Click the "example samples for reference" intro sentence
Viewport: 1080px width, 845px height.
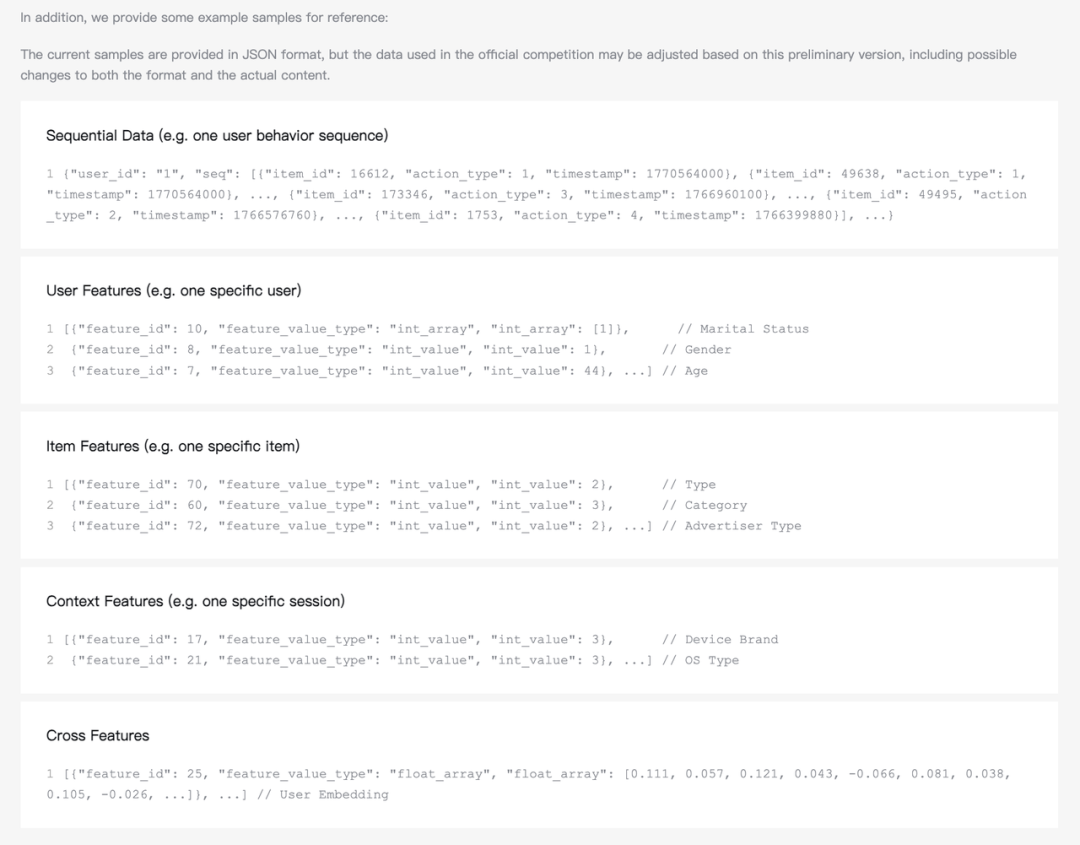coord(204,18)
